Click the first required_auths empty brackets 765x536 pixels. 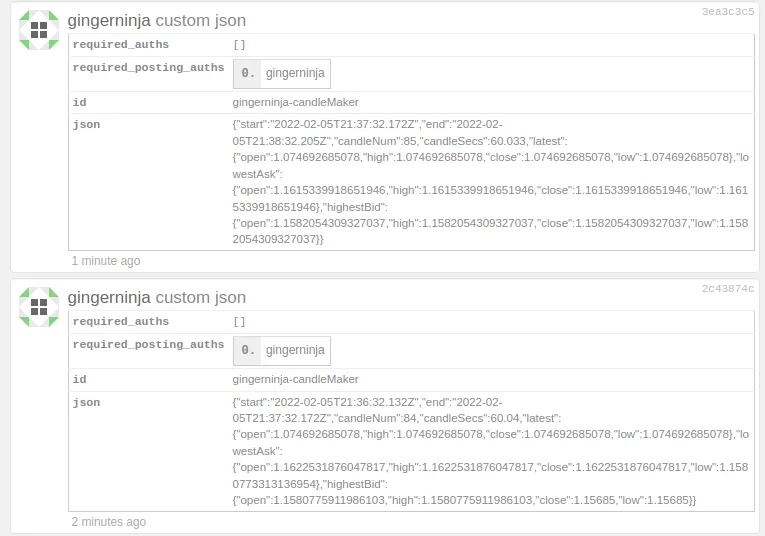239,45
